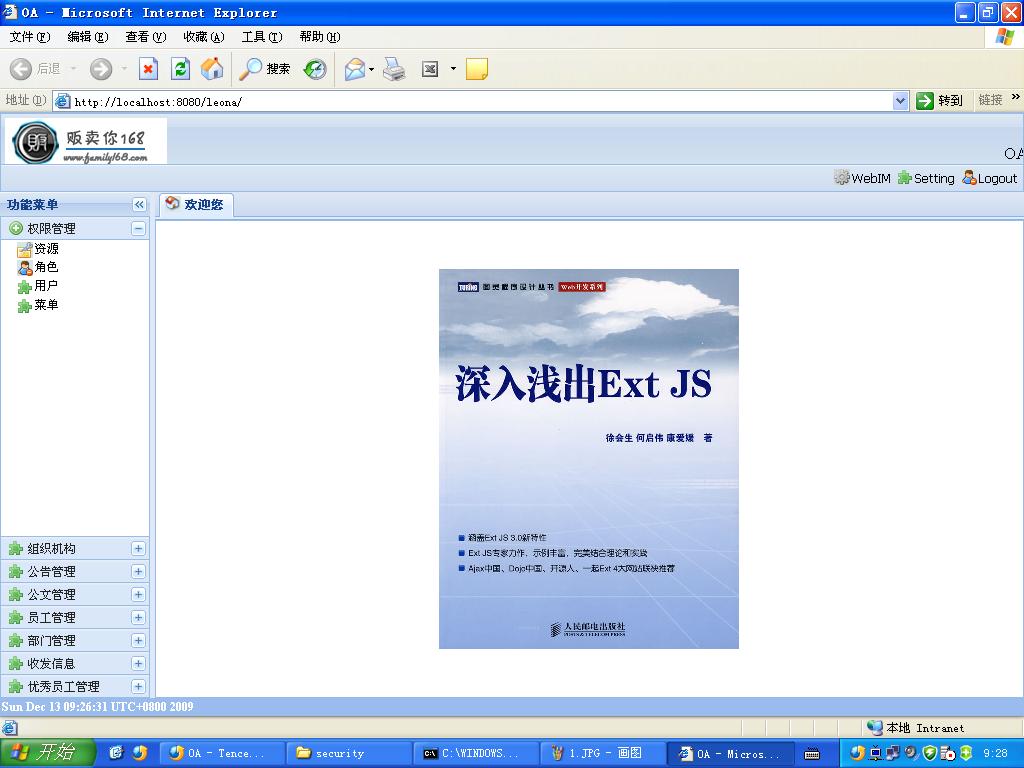Select 用户 in the tree
1024x768 pixels.
coord(46,285)
